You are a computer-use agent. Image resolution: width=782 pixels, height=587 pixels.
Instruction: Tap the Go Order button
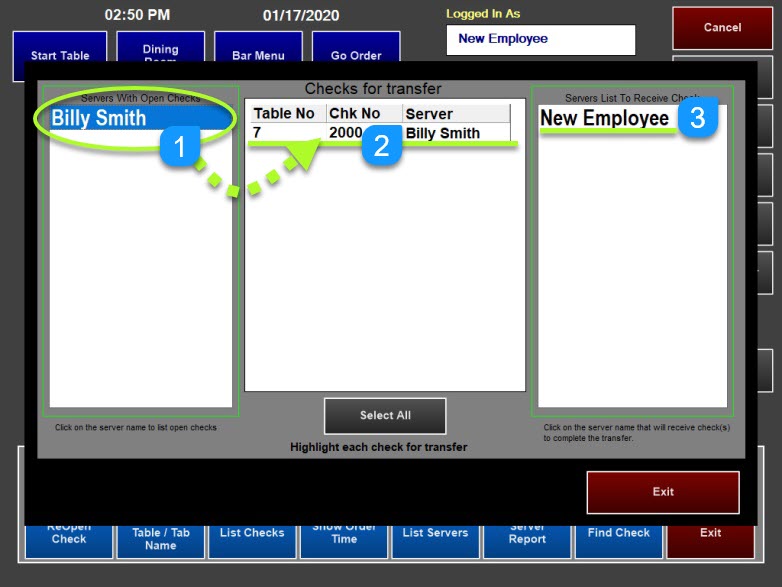point(356,50)
